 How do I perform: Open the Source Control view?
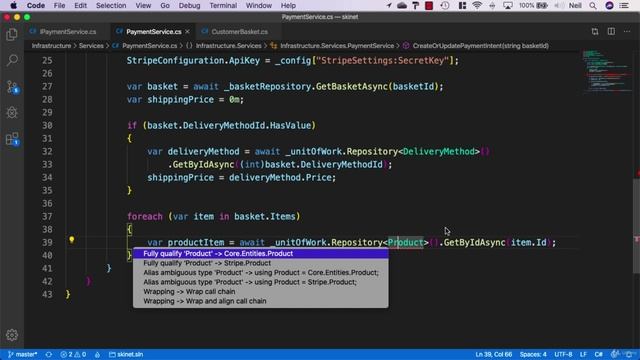pos(12,87)
